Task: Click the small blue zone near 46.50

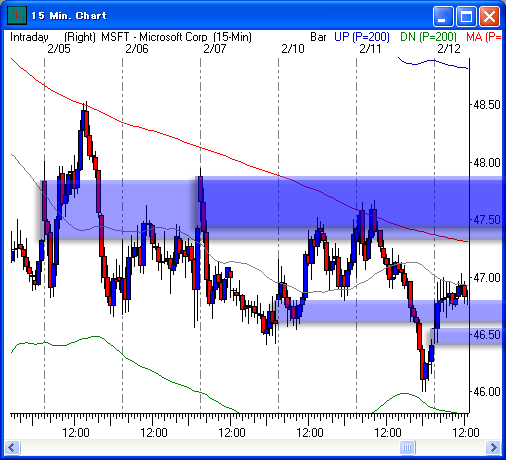Action: tap(467, 336)
